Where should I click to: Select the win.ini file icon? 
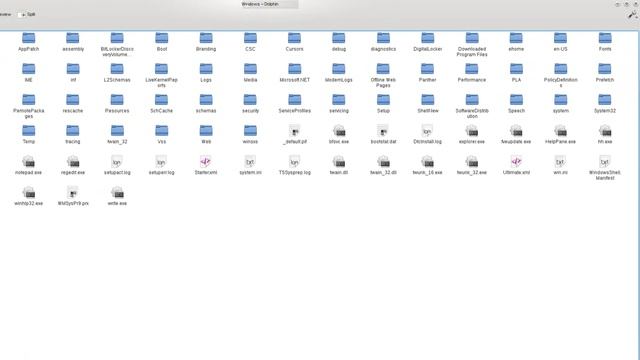pos(560,162)
